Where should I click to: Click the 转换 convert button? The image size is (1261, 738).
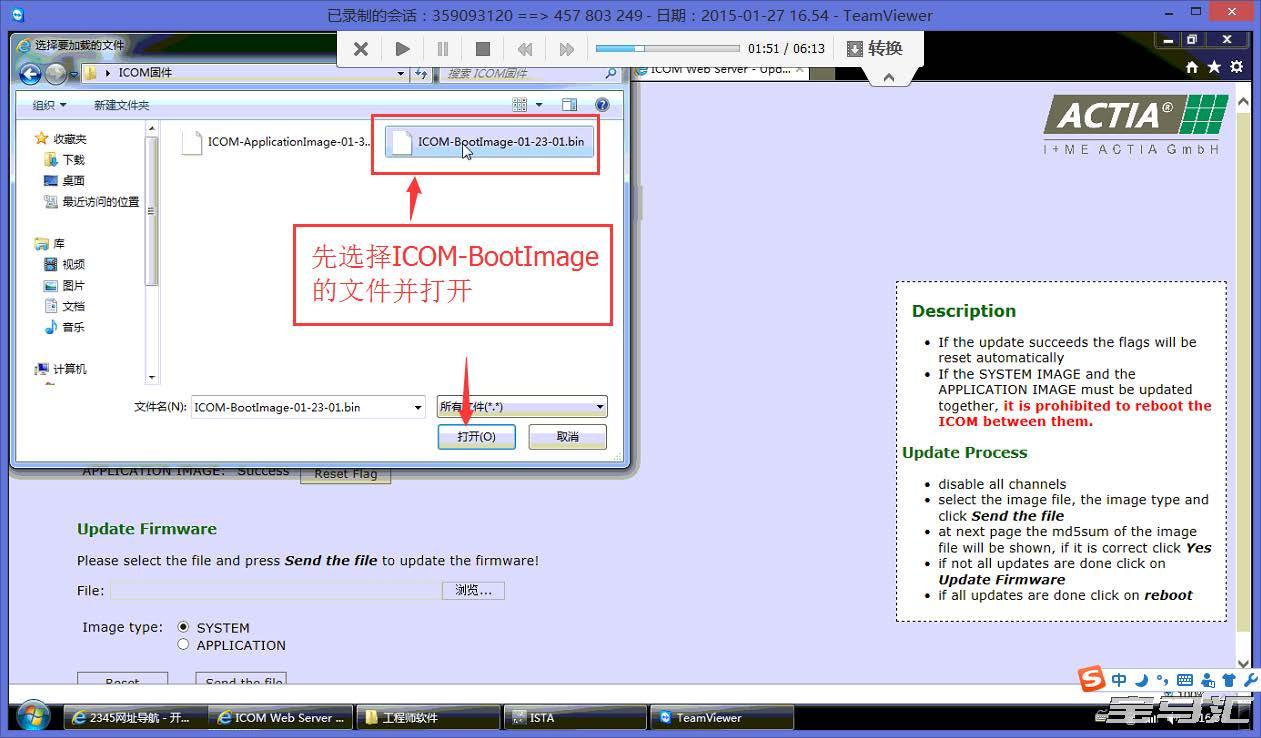(875, 48)
